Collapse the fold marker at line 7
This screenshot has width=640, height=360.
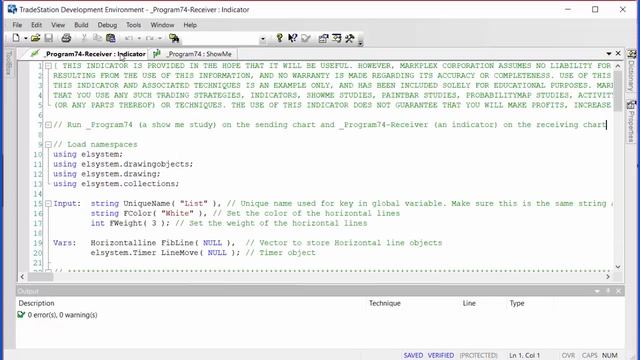(x=48, y=125)
